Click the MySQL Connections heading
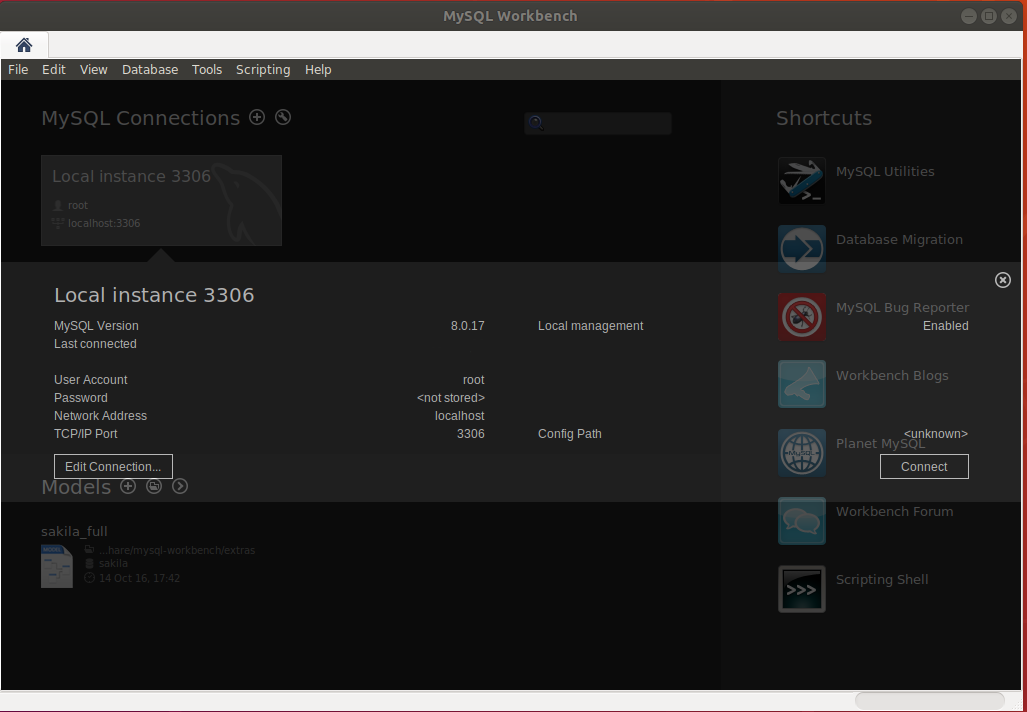1027x712 pixels. click(141, 118)
